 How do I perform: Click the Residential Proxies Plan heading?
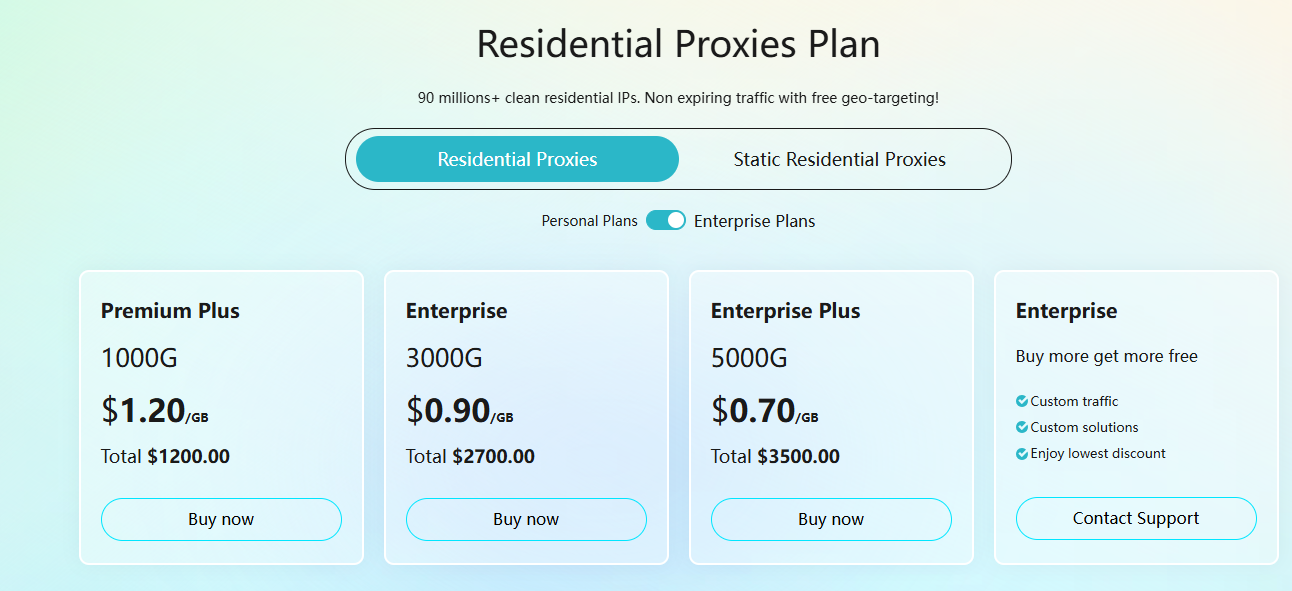(x=678, y=44)
